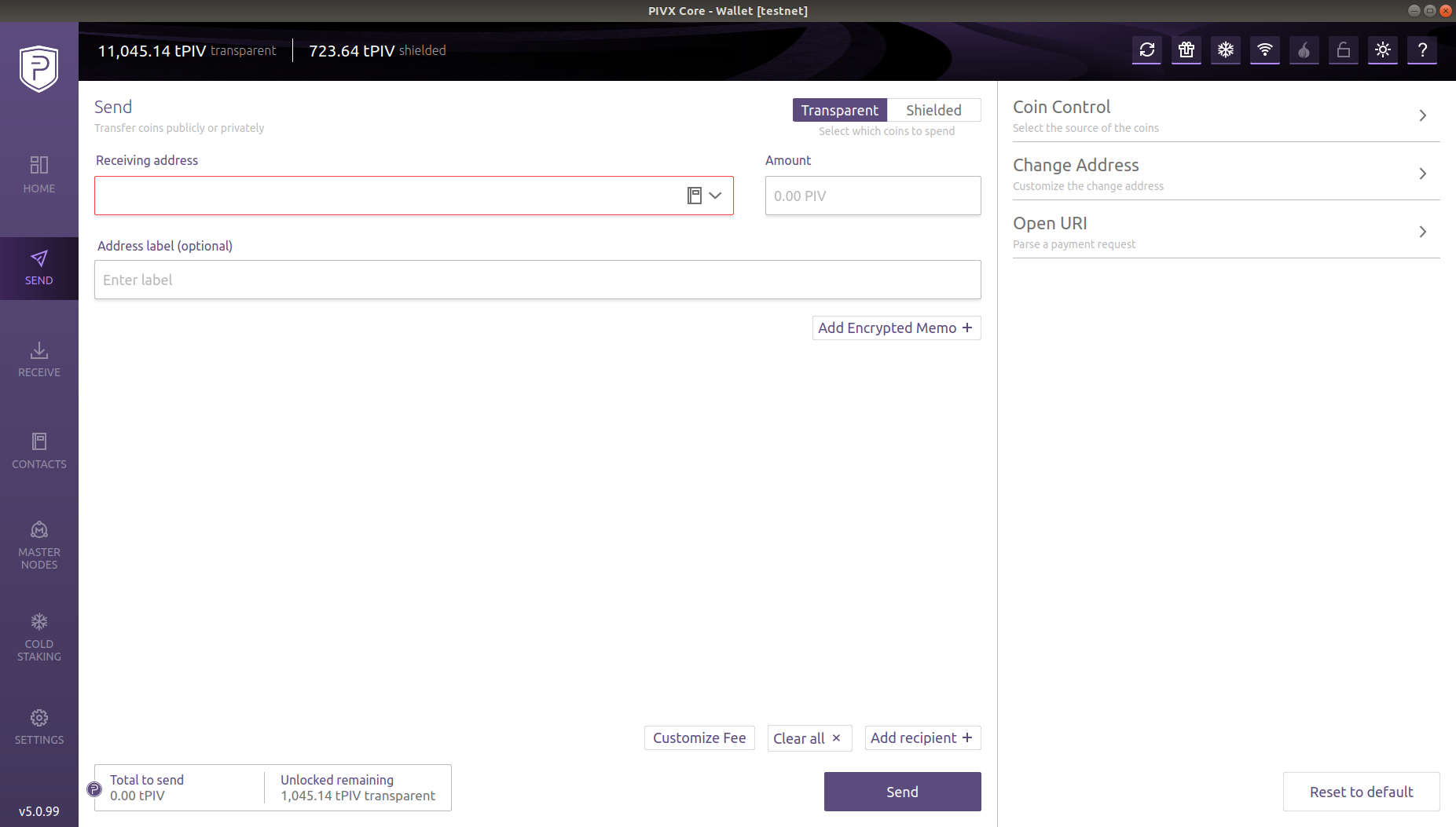Screen dimensions: 1456x827
Task: Open the Master Nodes section
Action: click(x=39, y=546)
